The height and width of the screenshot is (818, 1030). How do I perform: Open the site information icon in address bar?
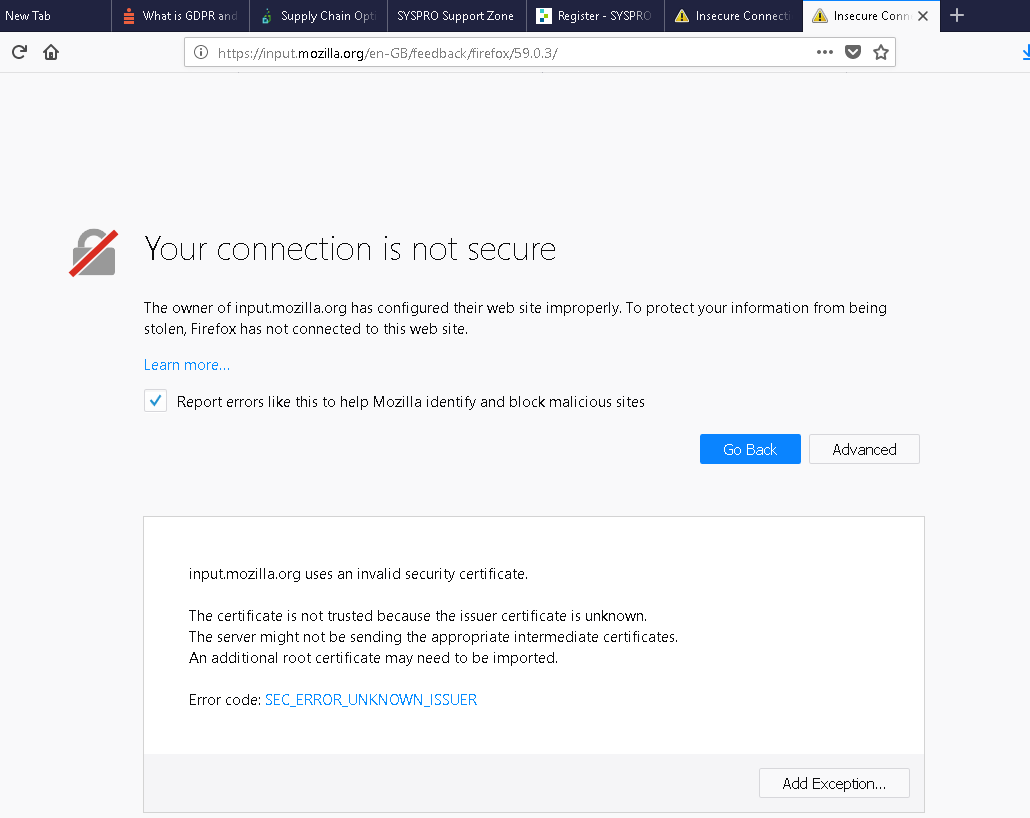click(201, 53)
